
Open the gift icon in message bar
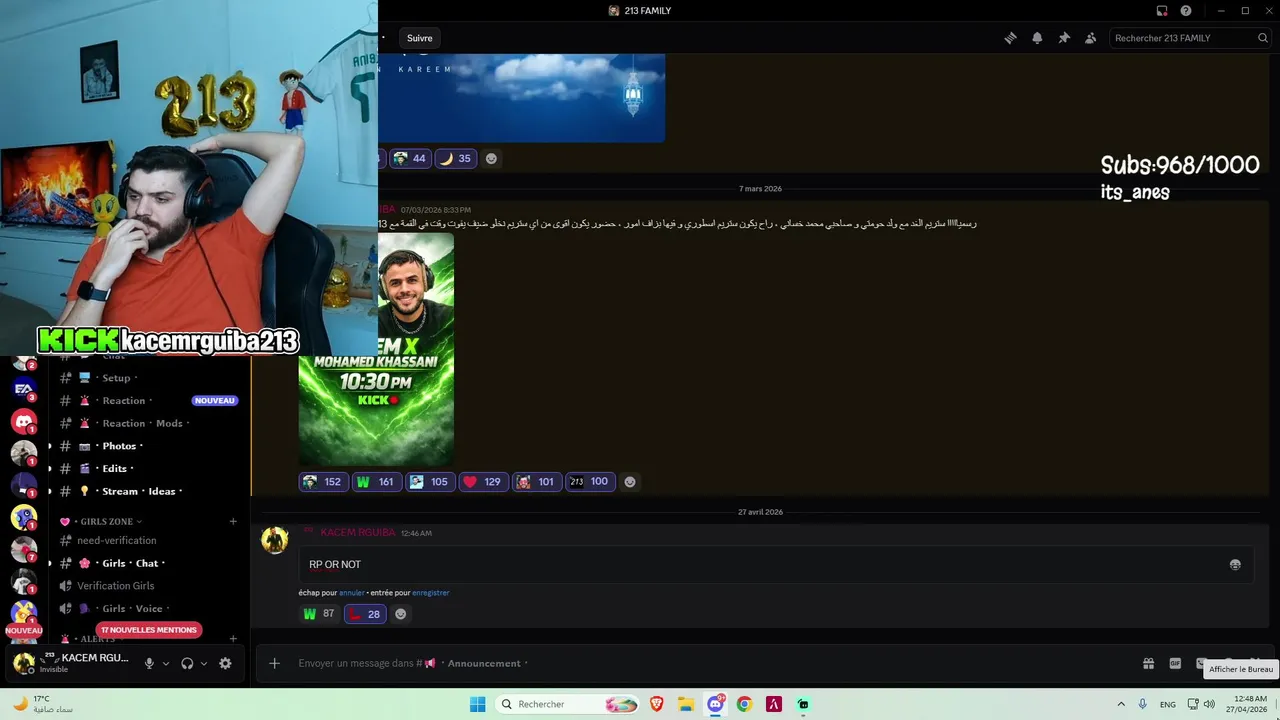(1149, 663)
